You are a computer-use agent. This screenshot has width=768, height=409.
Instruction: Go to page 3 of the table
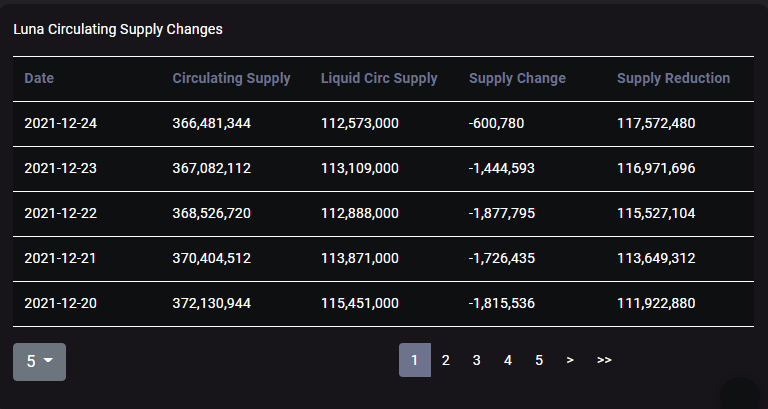[477, 360]
